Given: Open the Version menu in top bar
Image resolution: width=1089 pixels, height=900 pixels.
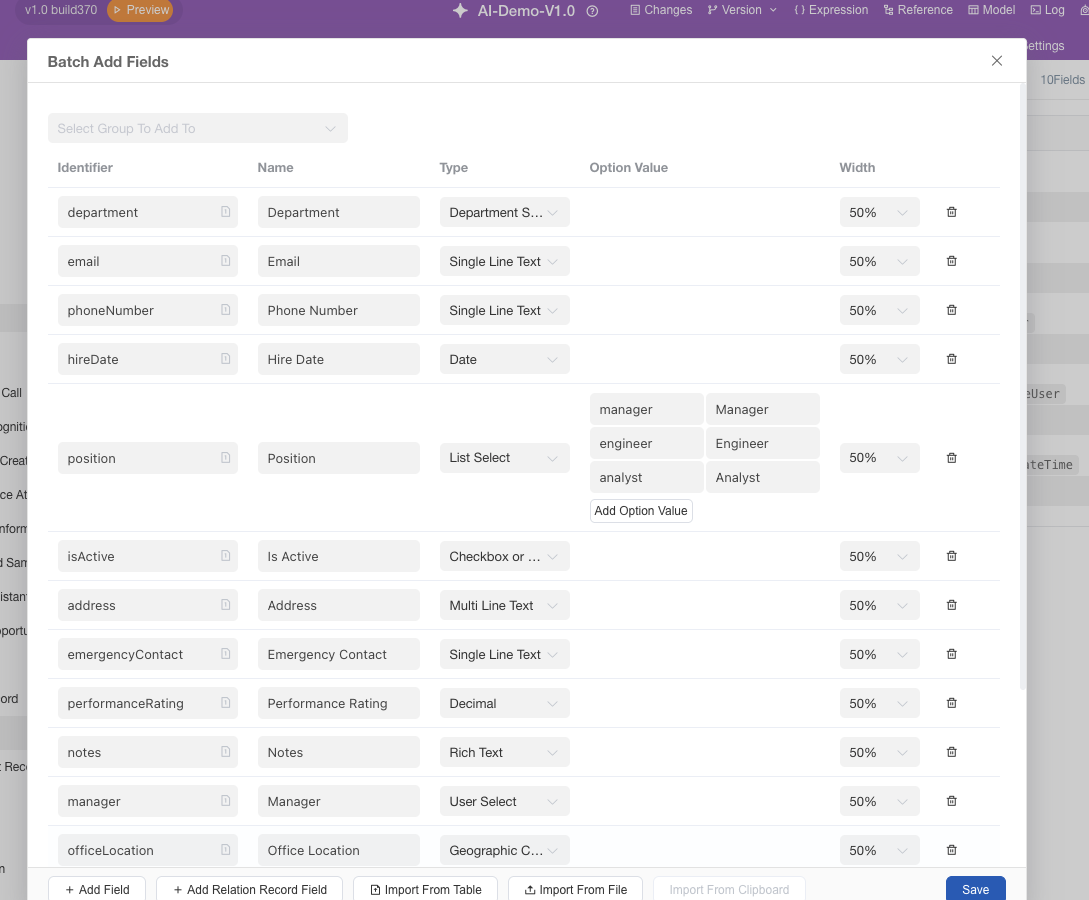Looking at the screenshot, I should click(741, 10).
